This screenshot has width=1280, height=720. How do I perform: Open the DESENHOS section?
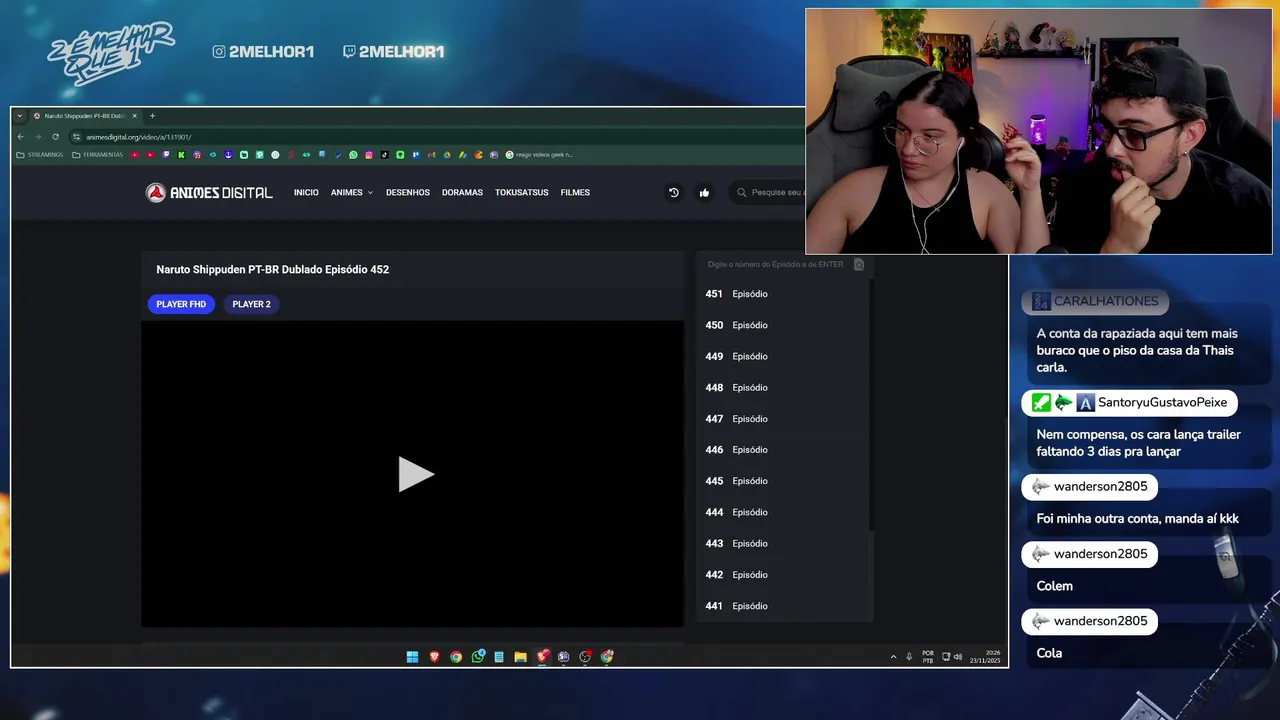pos(408,192)
